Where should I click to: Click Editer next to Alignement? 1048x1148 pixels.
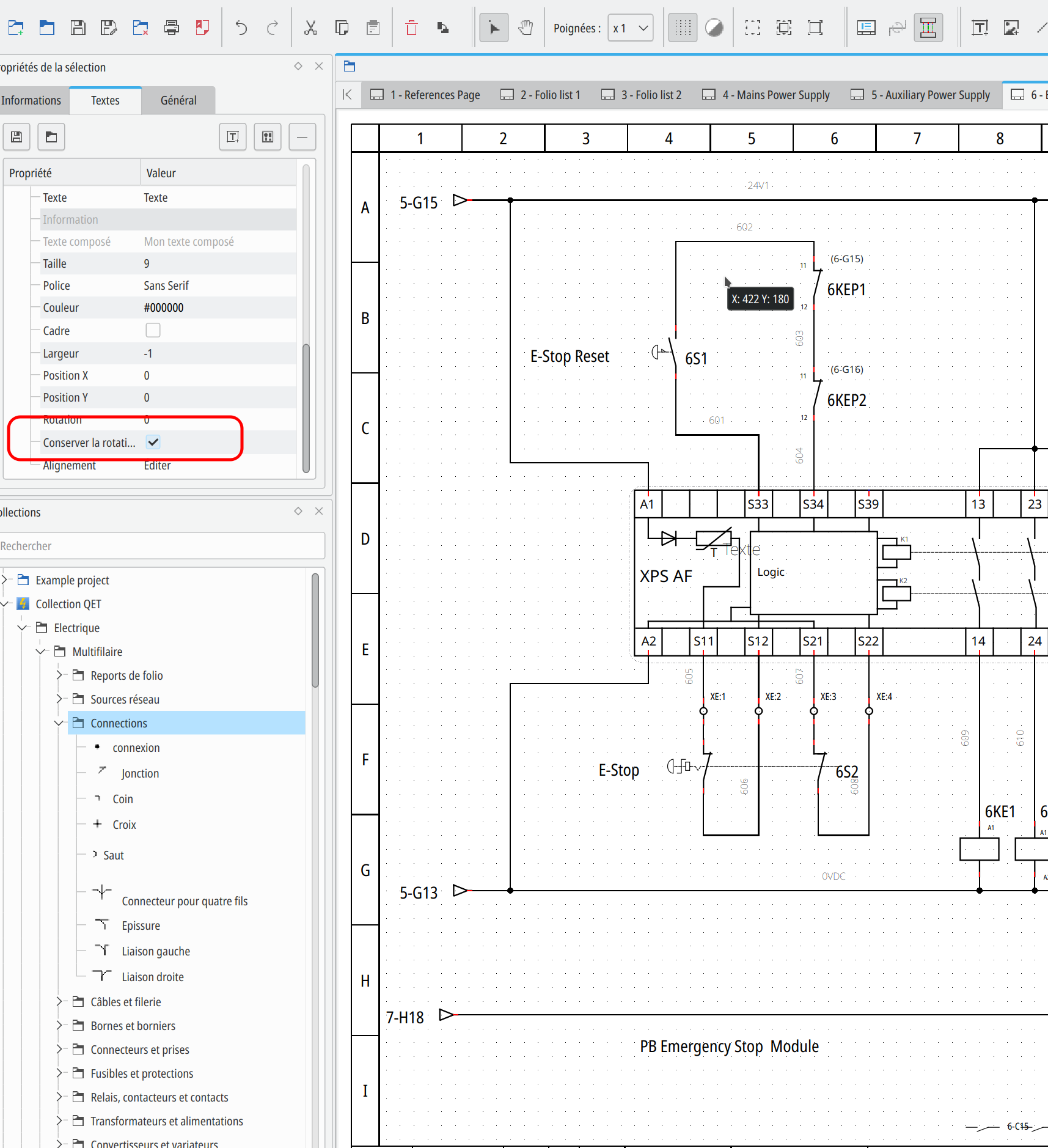[157, 465]
